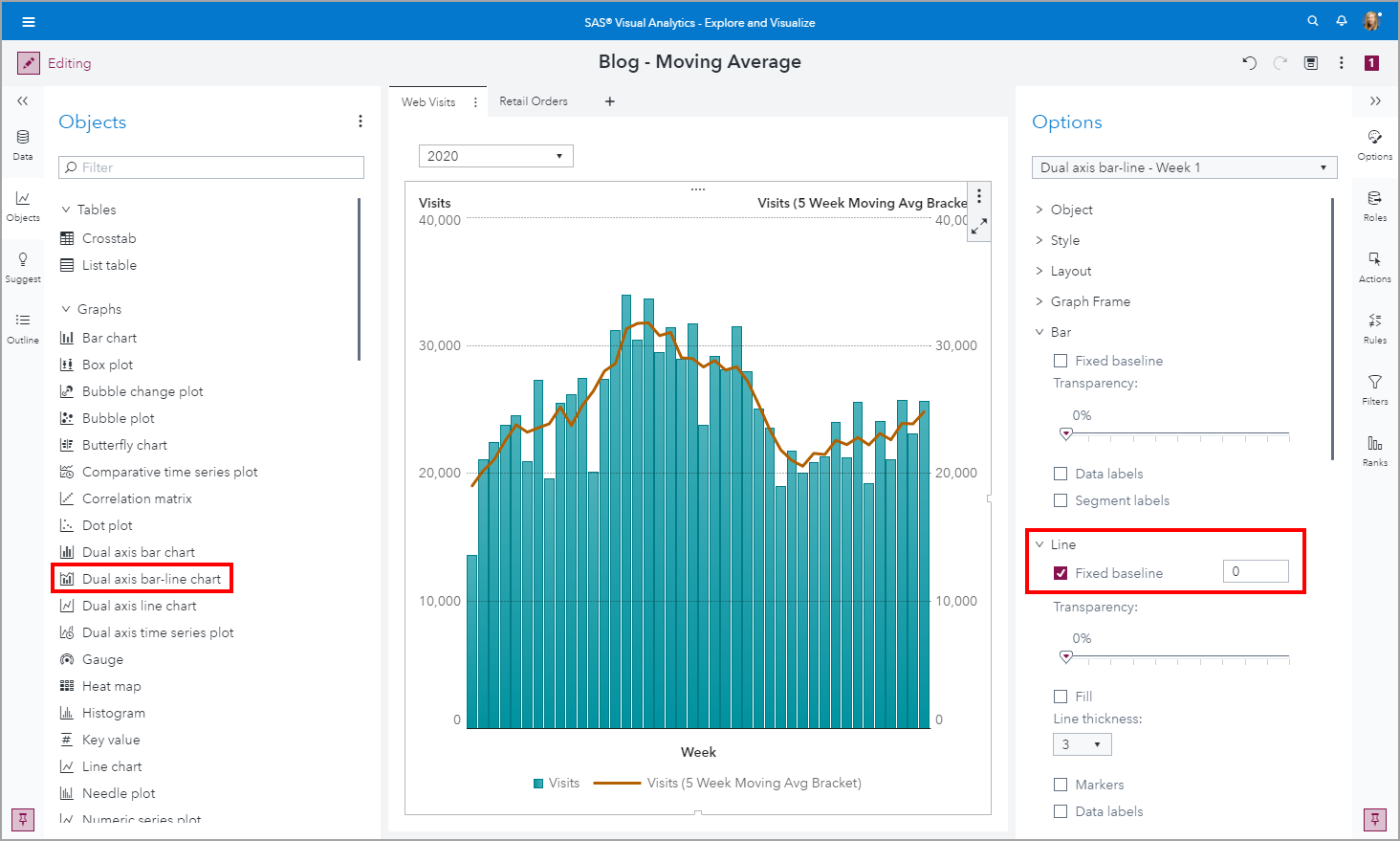Expand the Layout options section
This screenshot has width=1400, height=841.
click(1039, 271)
